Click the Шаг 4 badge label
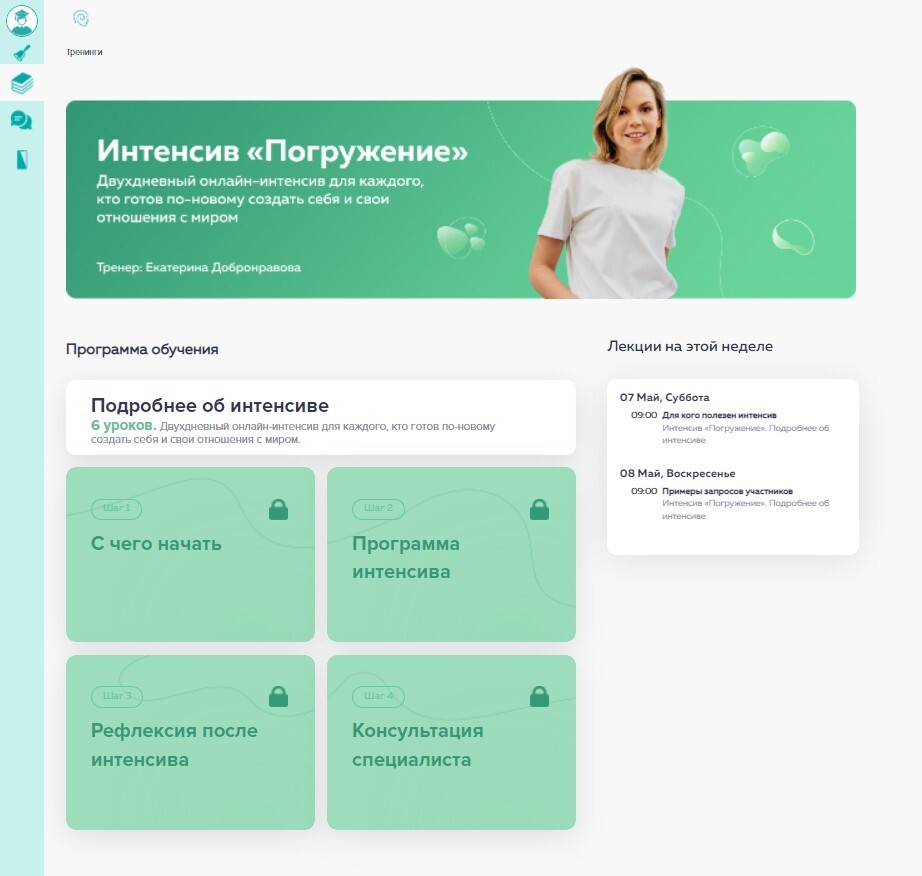The image size is (922, 876). (379, 696)
